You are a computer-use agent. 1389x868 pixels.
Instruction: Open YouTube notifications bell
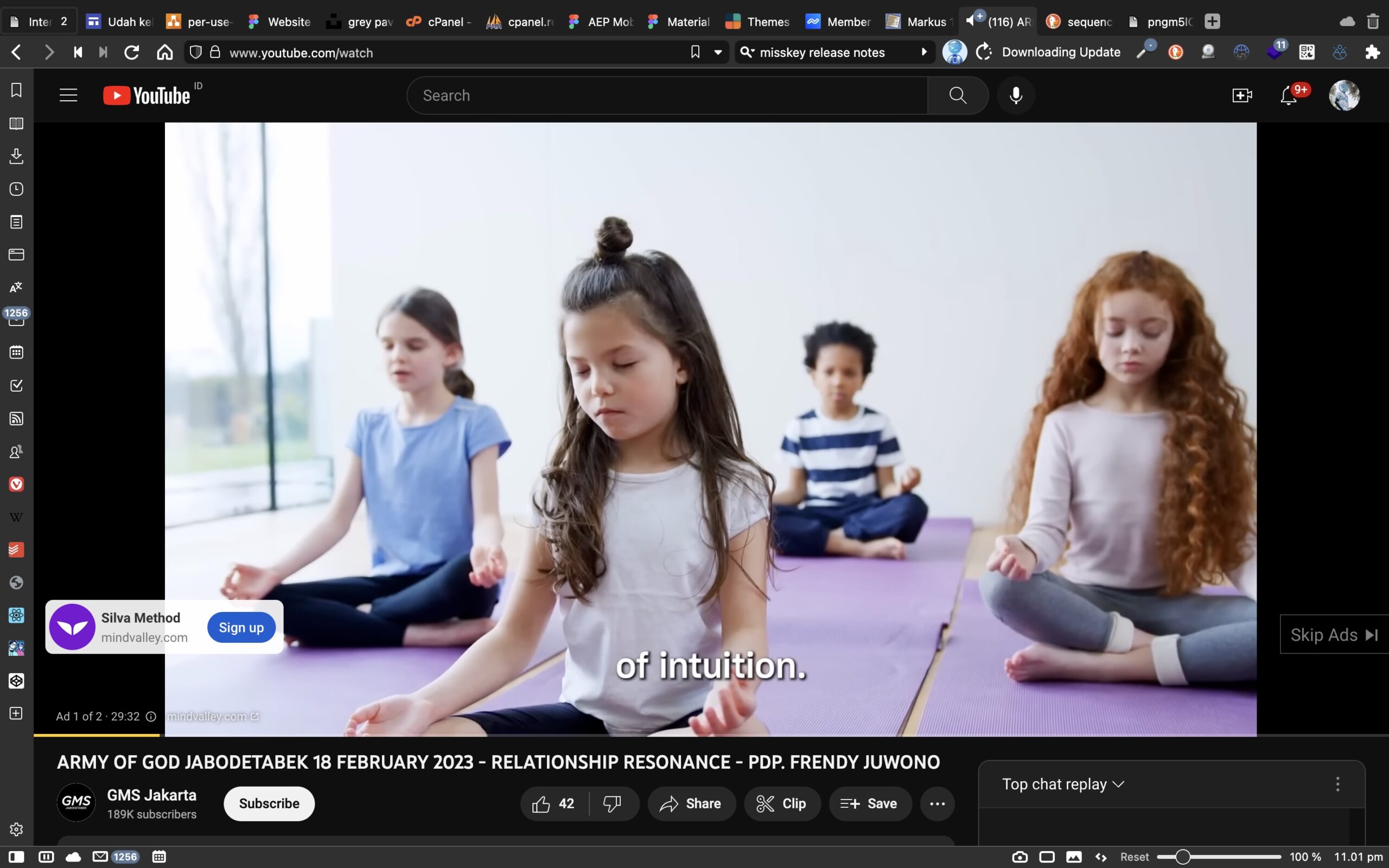pyautogui.click(x=1289, y=95)
